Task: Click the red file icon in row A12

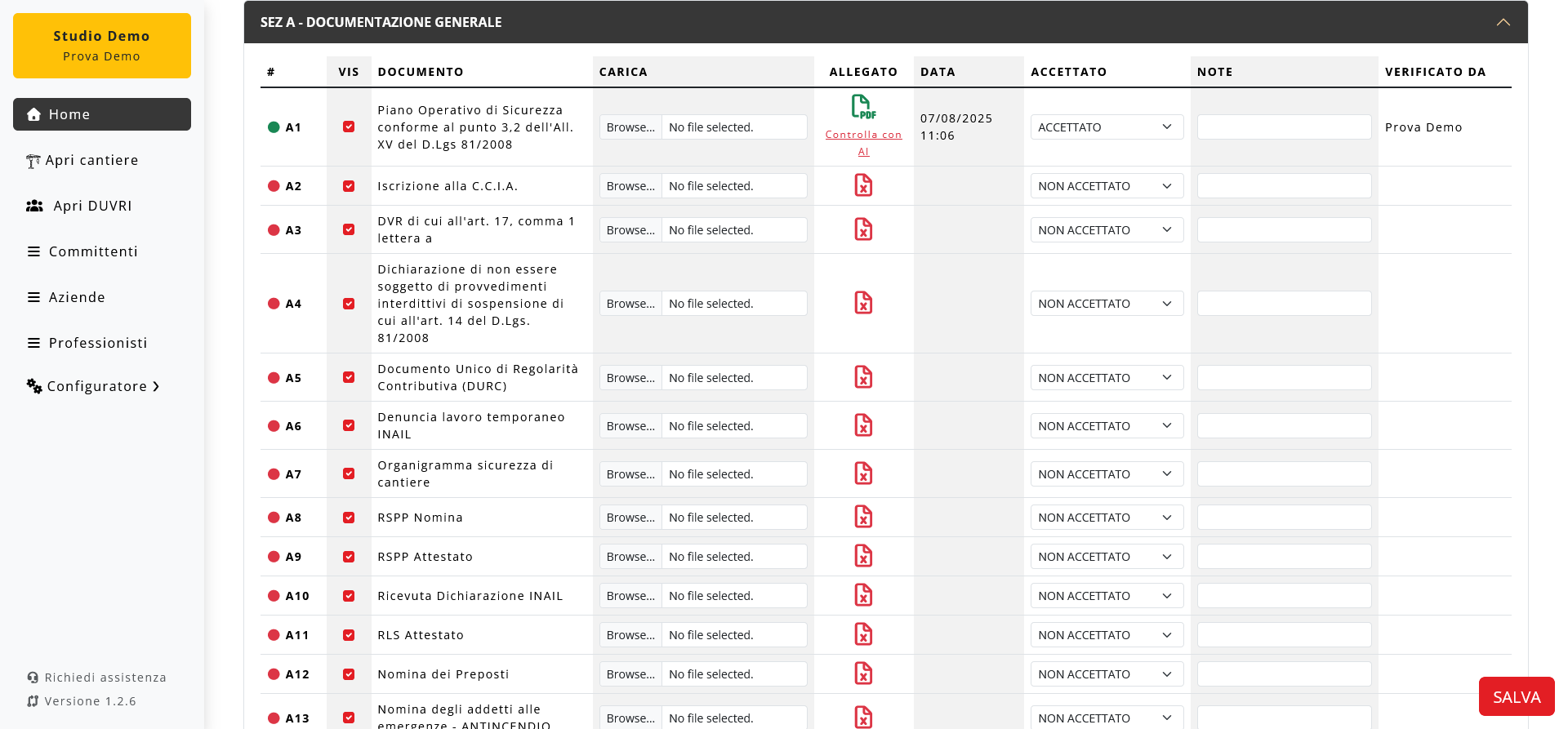Action: click(863, 673)
